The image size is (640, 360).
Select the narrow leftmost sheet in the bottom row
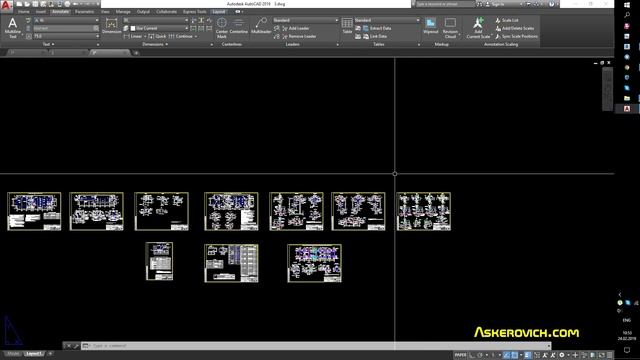coord(159,261)
